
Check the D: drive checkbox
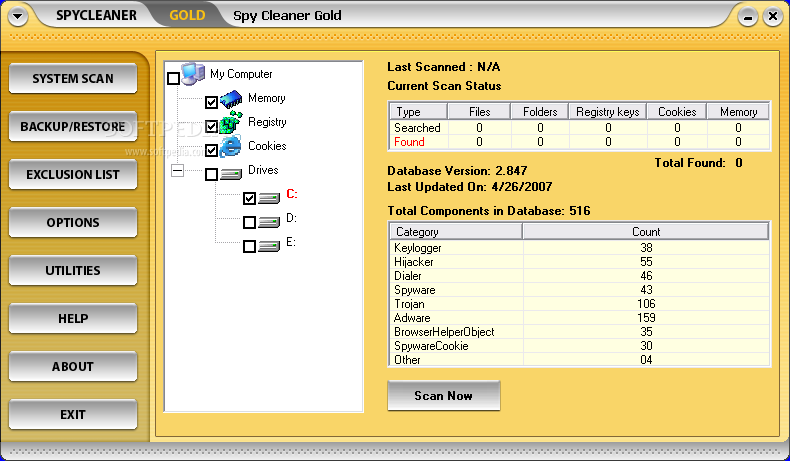coord(249,222)
